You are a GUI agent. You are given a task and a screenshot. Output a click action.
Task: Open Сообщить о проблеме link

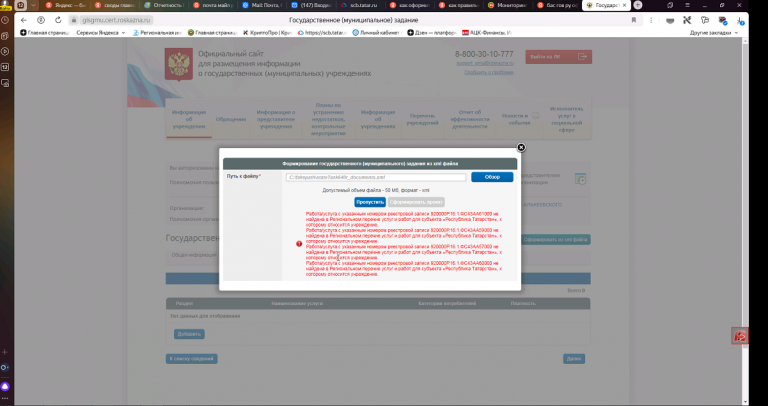click(x=489, y=72)
